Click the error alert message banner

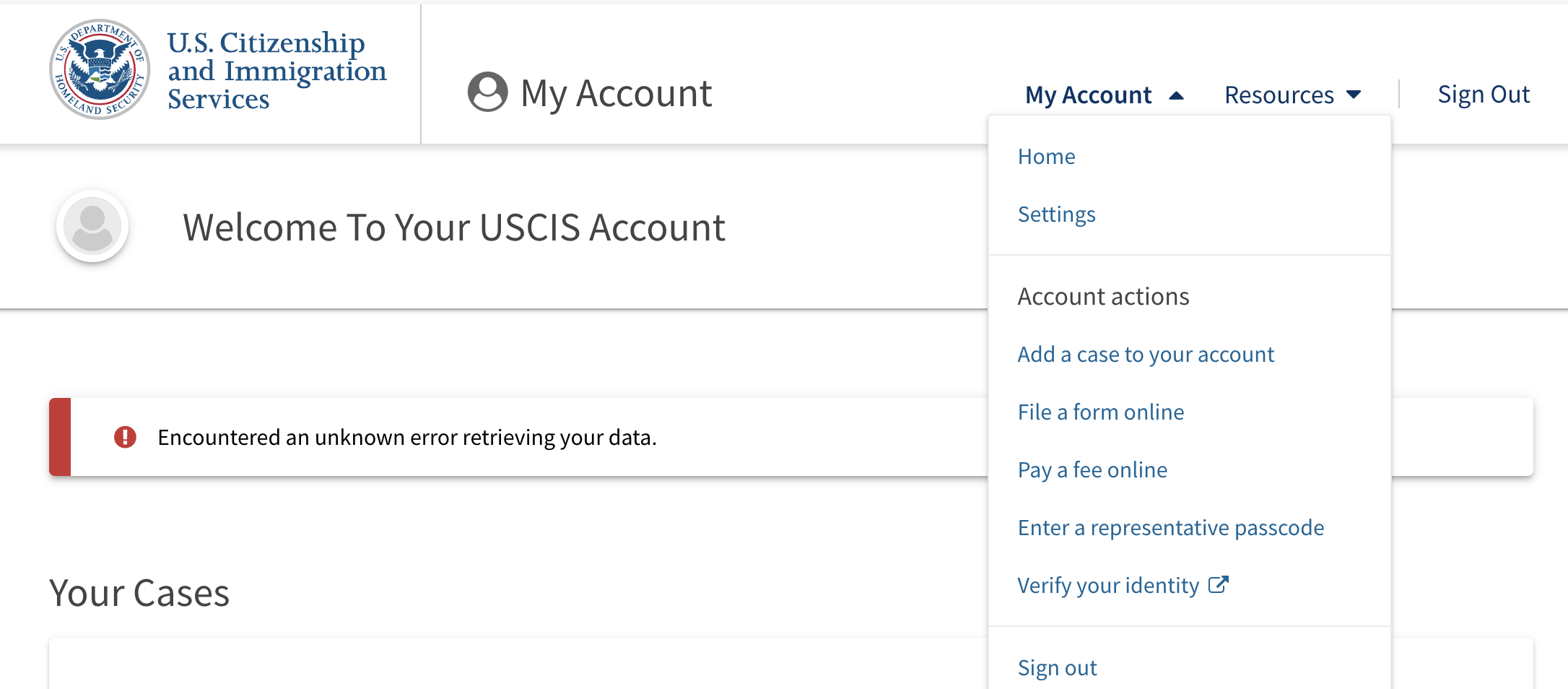tap(791, 437)
